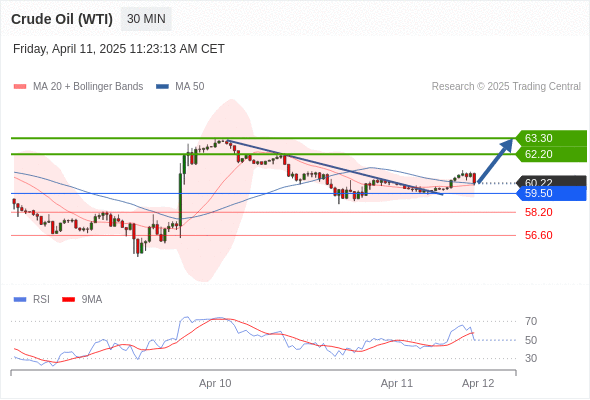Toggle the 9MA legend entry
The width and height of the screenshot is (590, 400).
coord(82,300)
